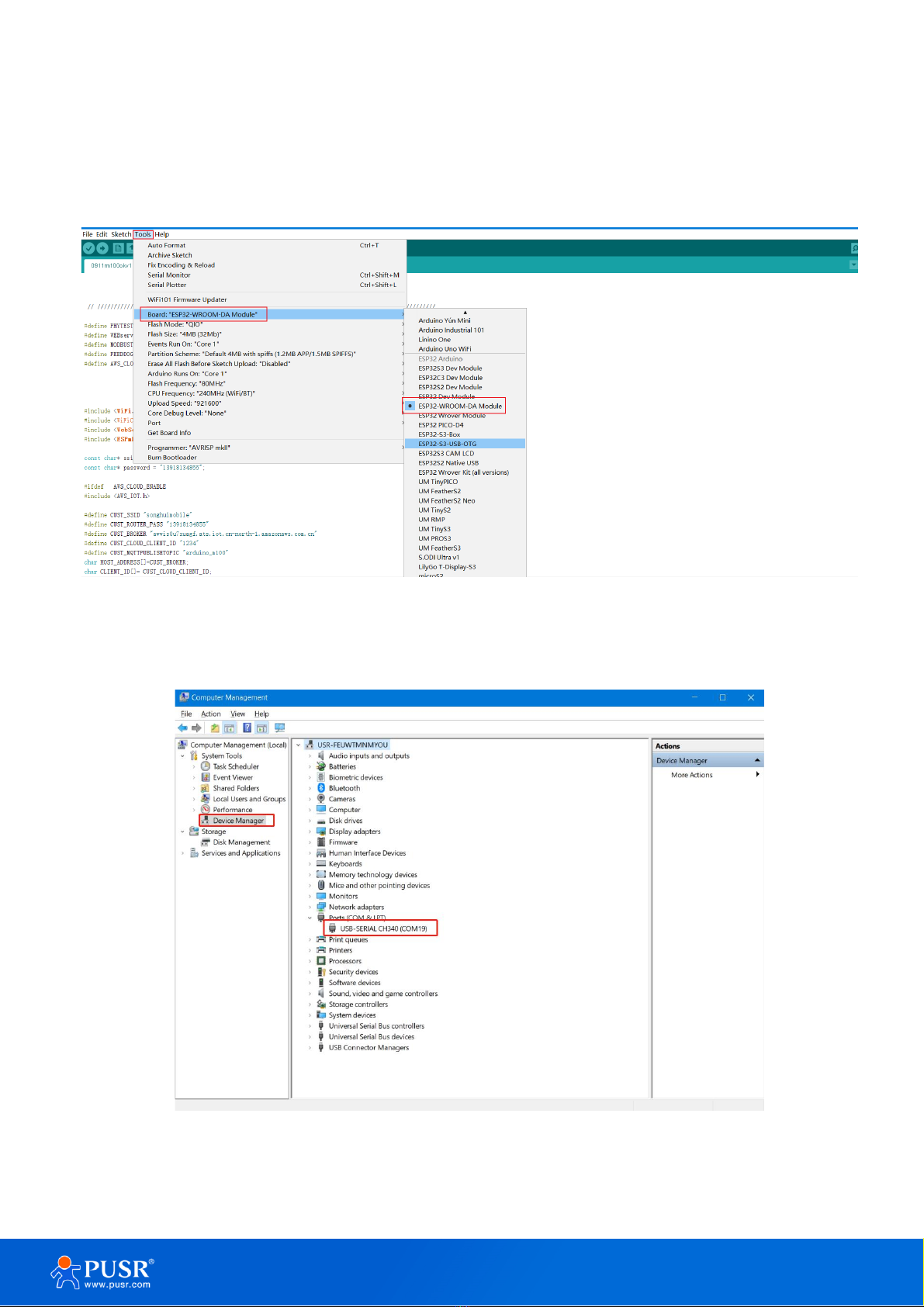Collapse the Ports (COM & LPT) node

coord(310,918)
